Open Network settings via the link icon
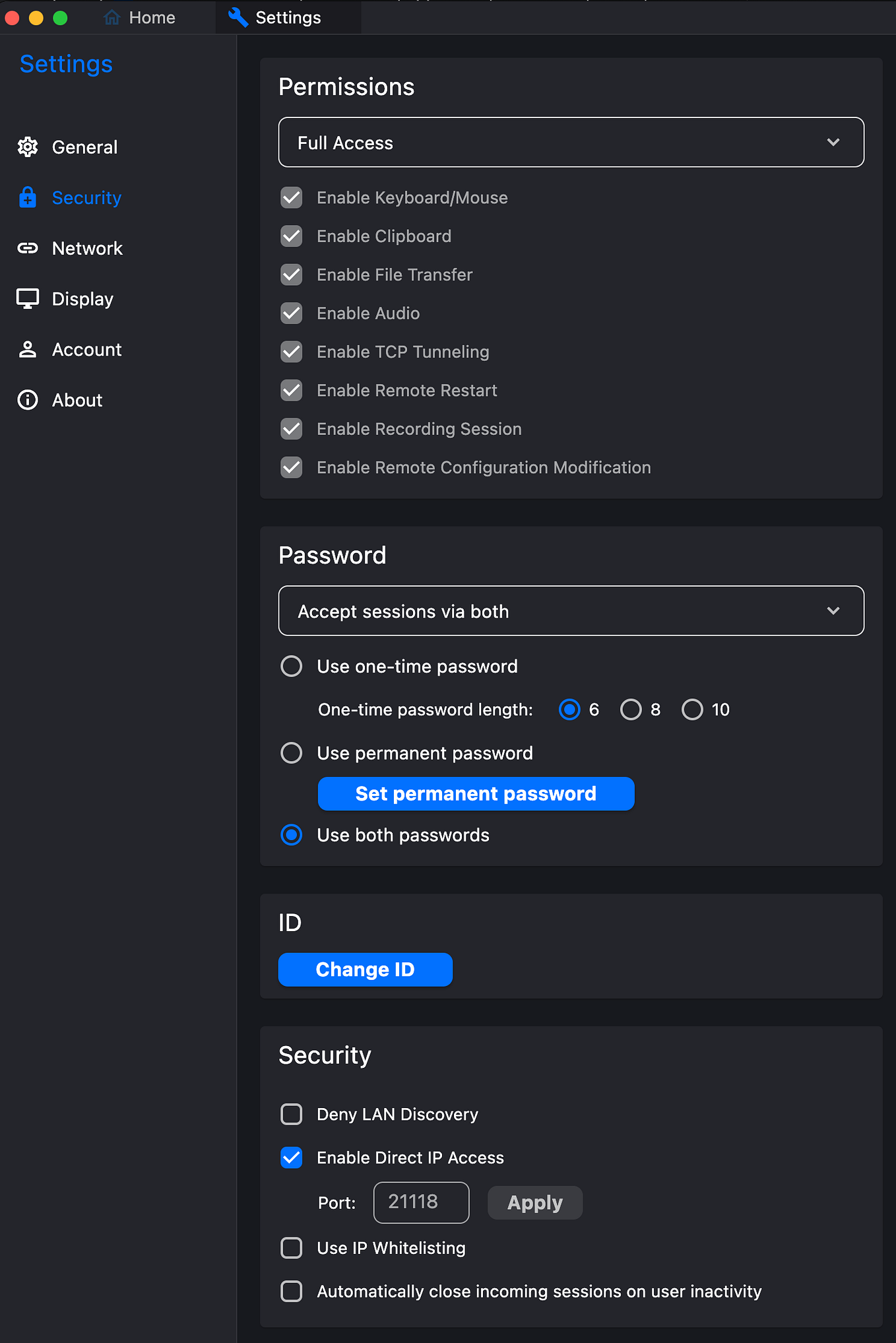896x1343 pixels. [28, 248]
